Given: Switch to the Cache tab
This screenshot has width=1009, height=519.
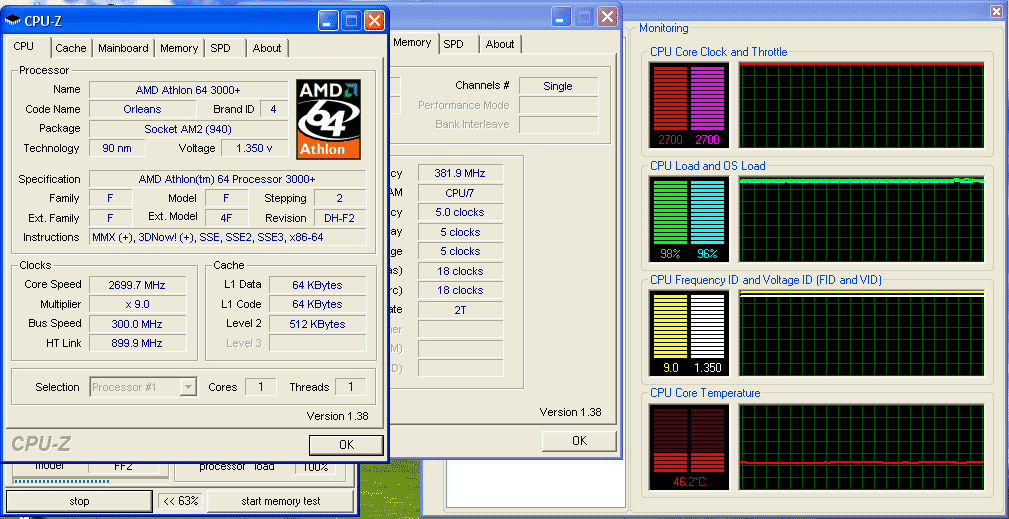Looking at the screenshot, I should point(71,48).
